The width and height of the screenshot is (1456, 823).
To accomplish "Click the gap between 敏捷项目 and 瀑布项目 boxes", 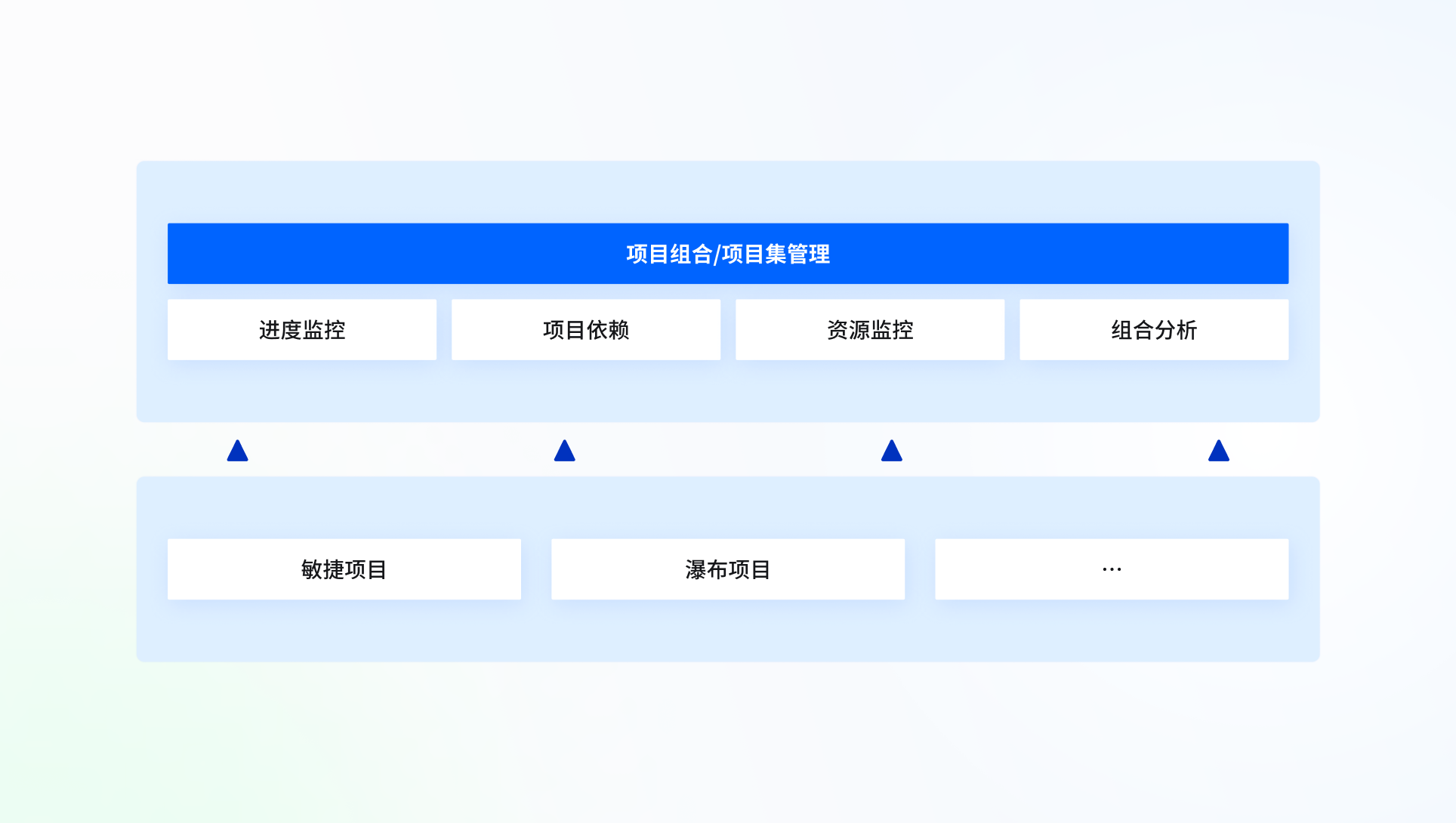I will pos(536,569).
